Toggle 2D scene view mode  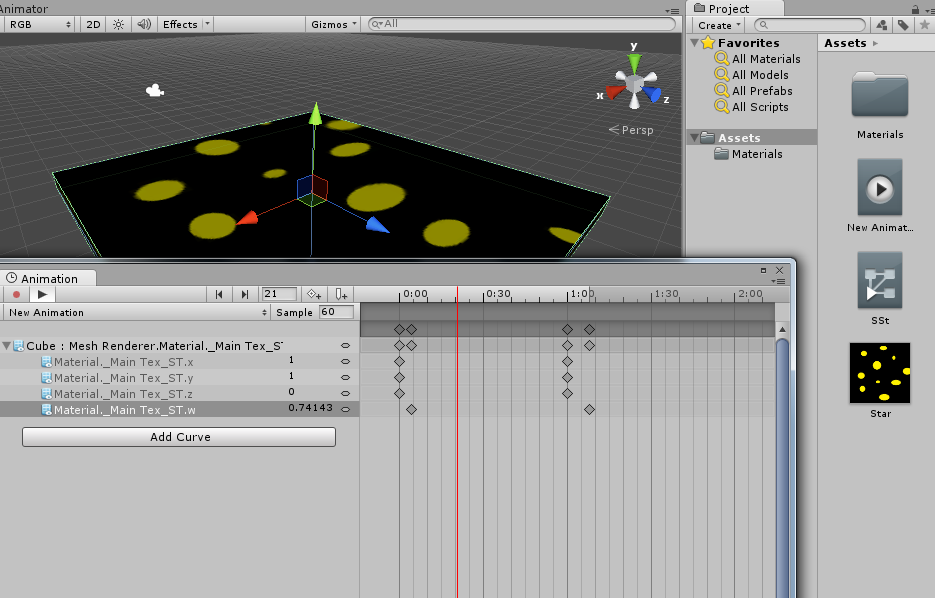coord(93,24)
